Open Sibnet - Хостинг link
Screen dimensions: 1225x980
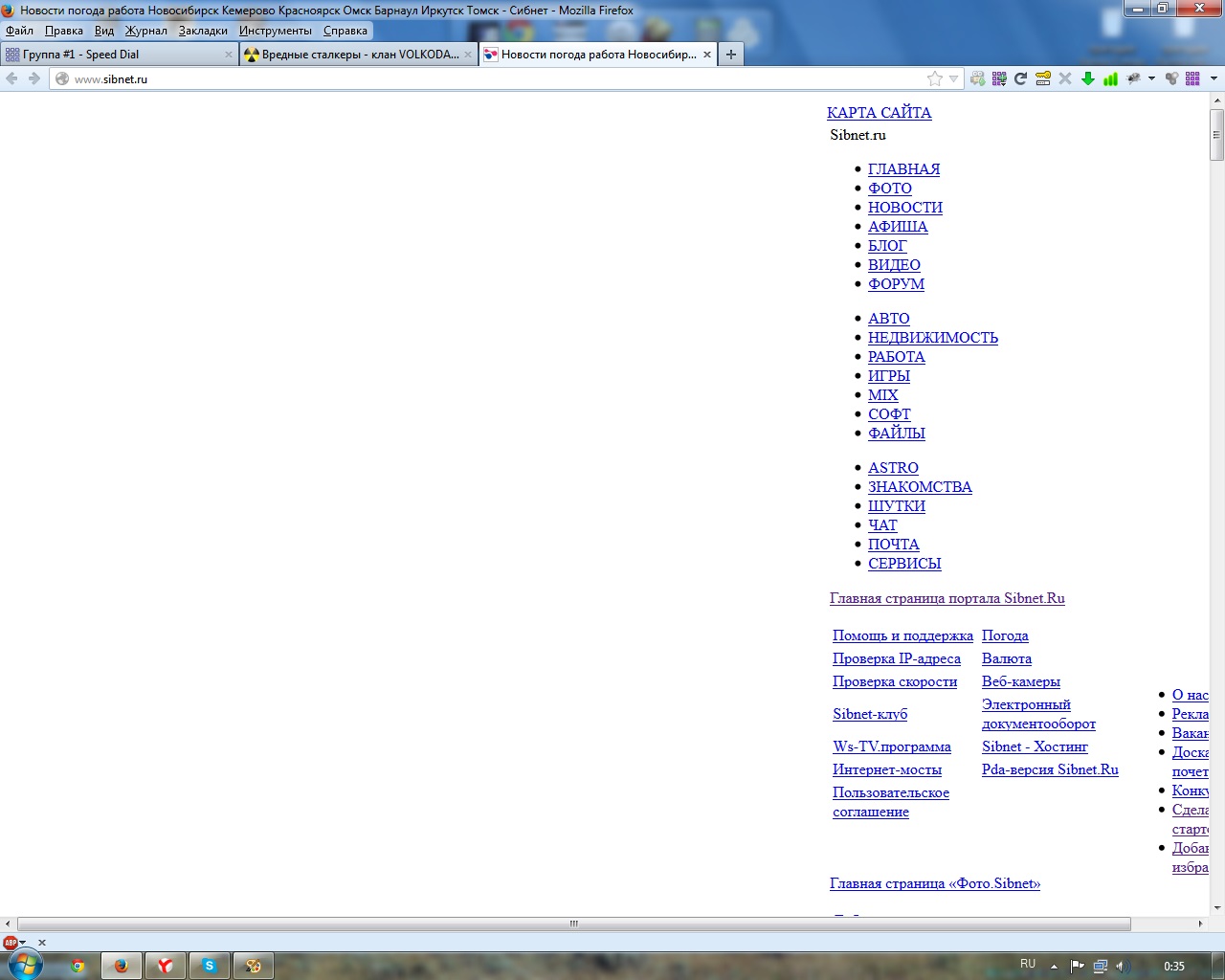pyautogui.click(x=1035, y=746)
